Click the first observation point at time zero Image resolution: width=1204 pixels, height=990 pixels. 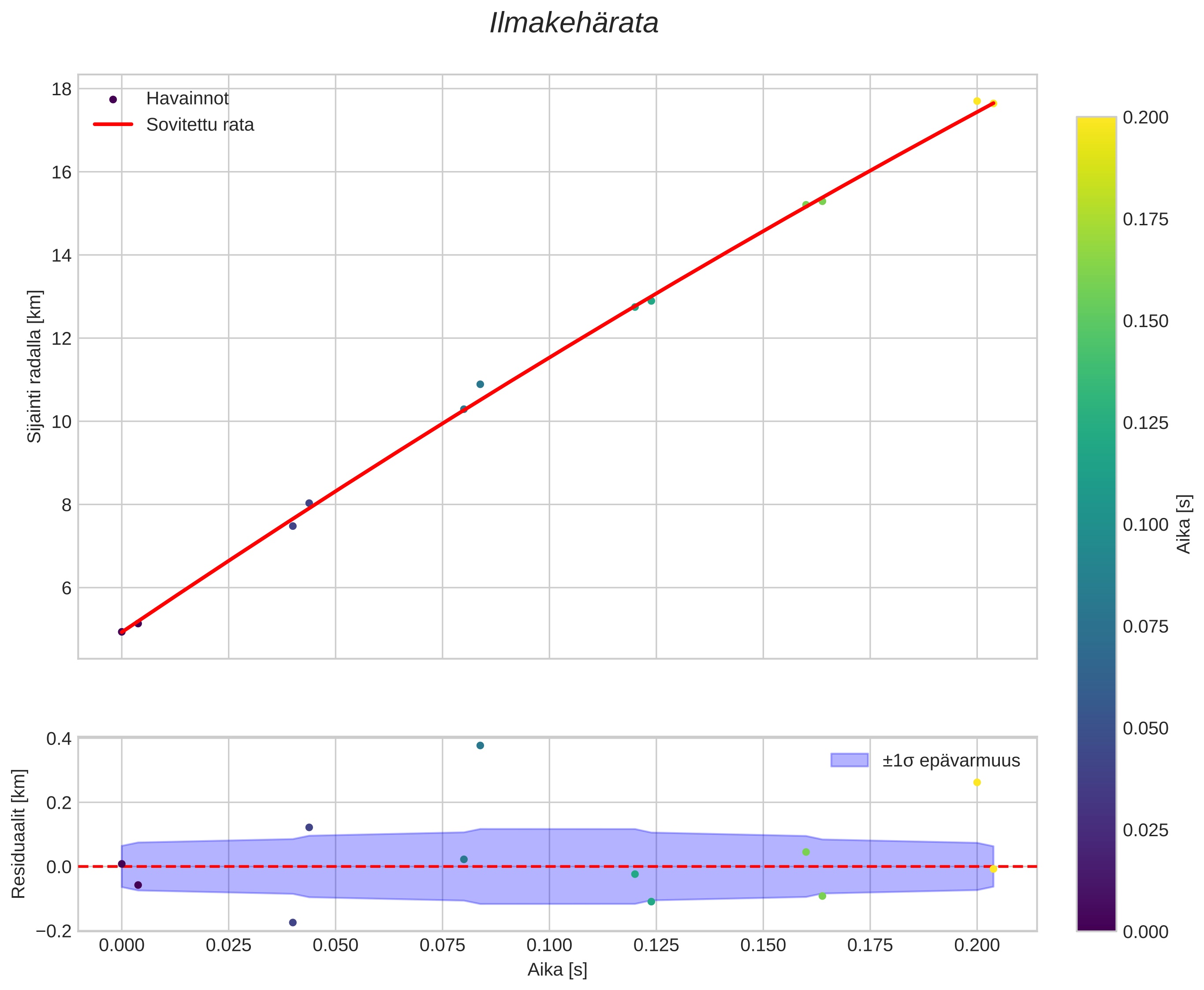pyautogui.click(x=122, y=631)
